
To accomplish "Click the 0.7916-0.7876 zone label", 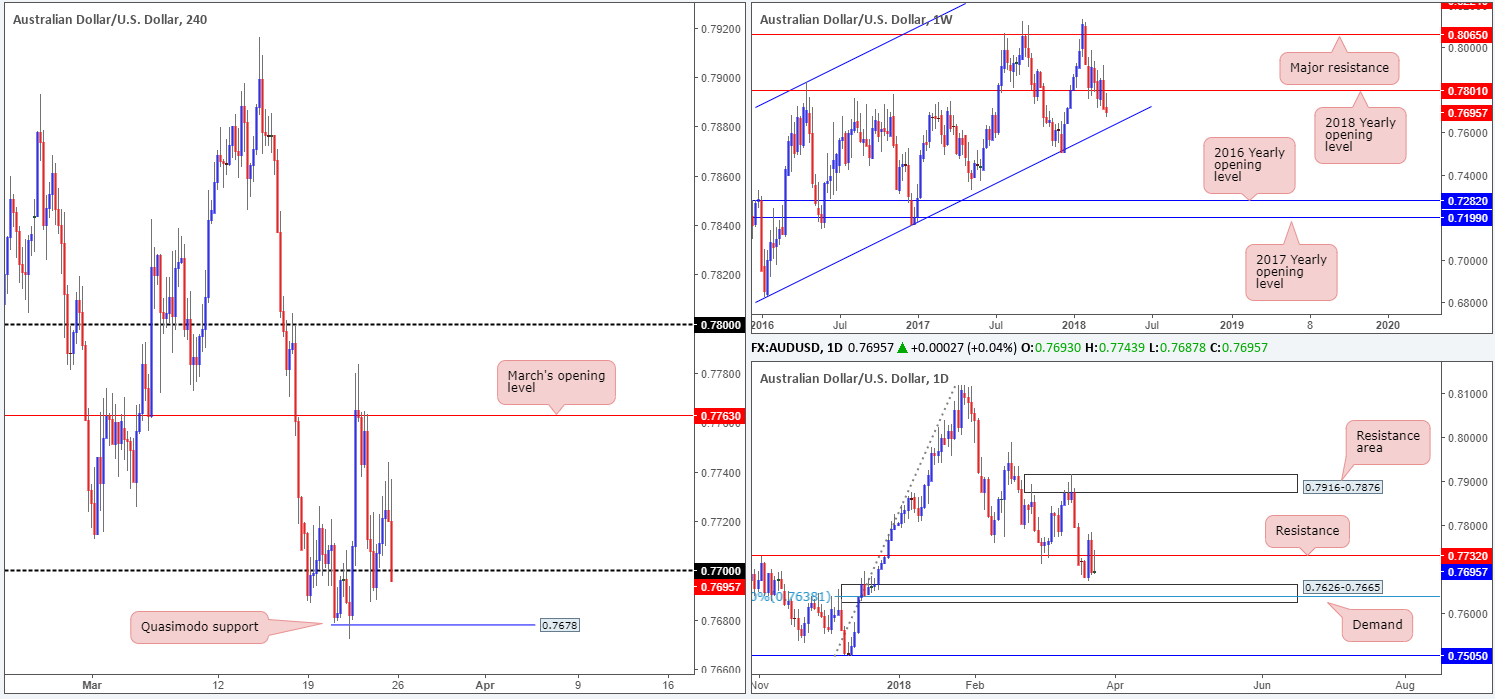I will (x=1342, y=487).
